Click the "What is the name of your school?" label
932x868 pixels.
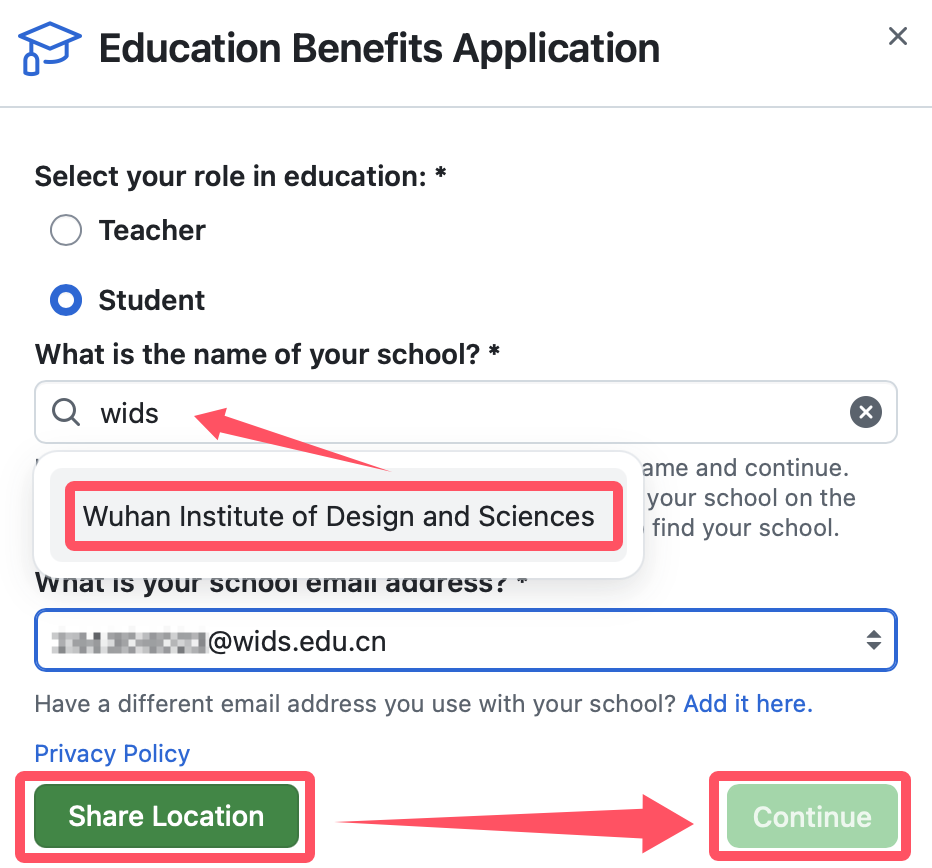[267, 354]
